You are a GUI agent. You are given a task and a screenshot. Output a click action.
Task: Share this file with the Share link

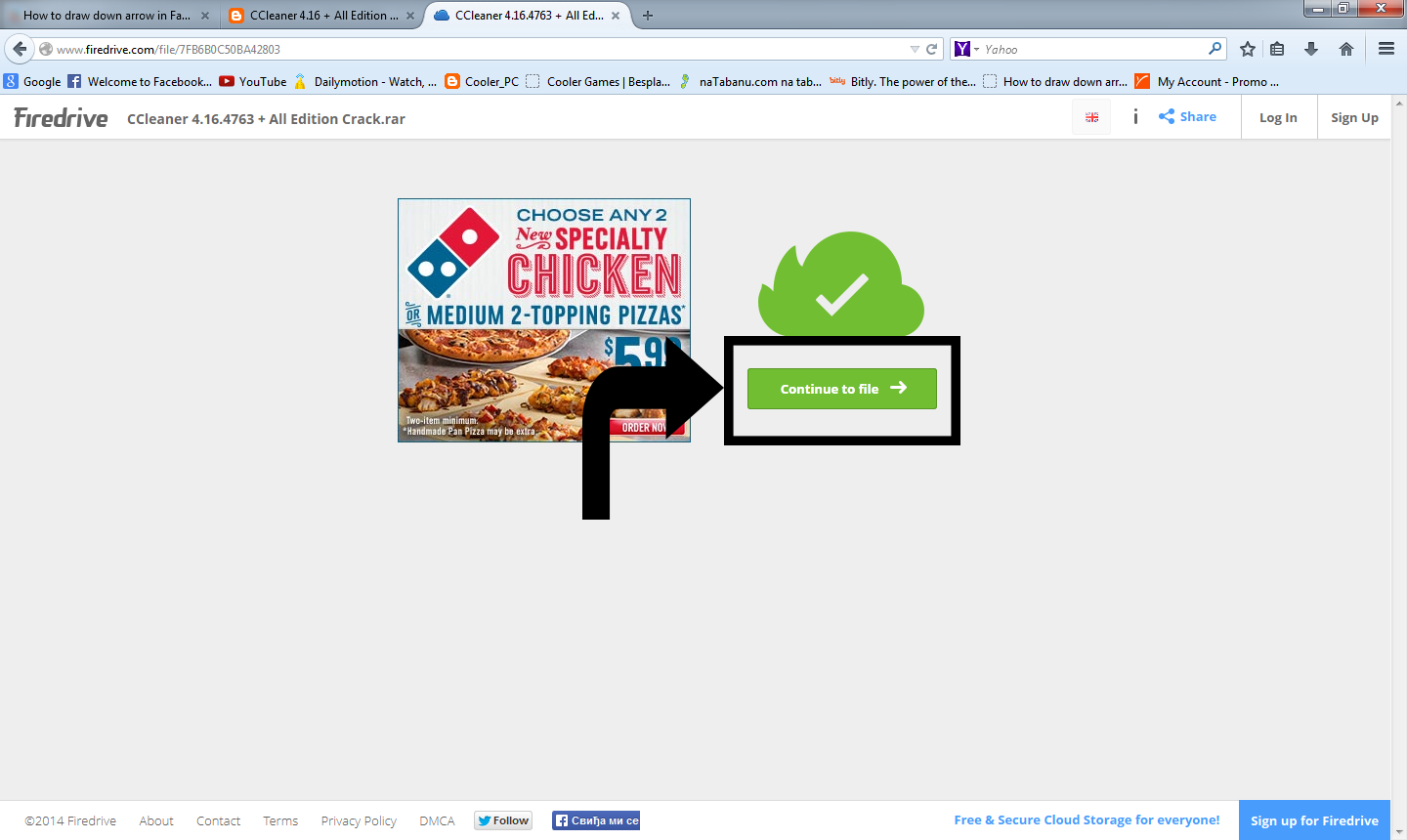1187,116
